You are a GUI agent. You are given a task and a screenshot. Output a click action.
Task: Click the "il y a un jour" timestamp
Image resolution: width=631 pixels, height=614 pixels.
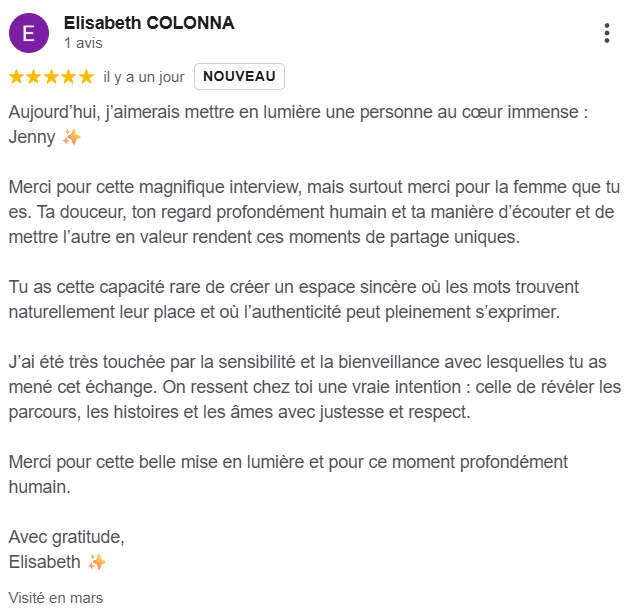coord(144,77)
